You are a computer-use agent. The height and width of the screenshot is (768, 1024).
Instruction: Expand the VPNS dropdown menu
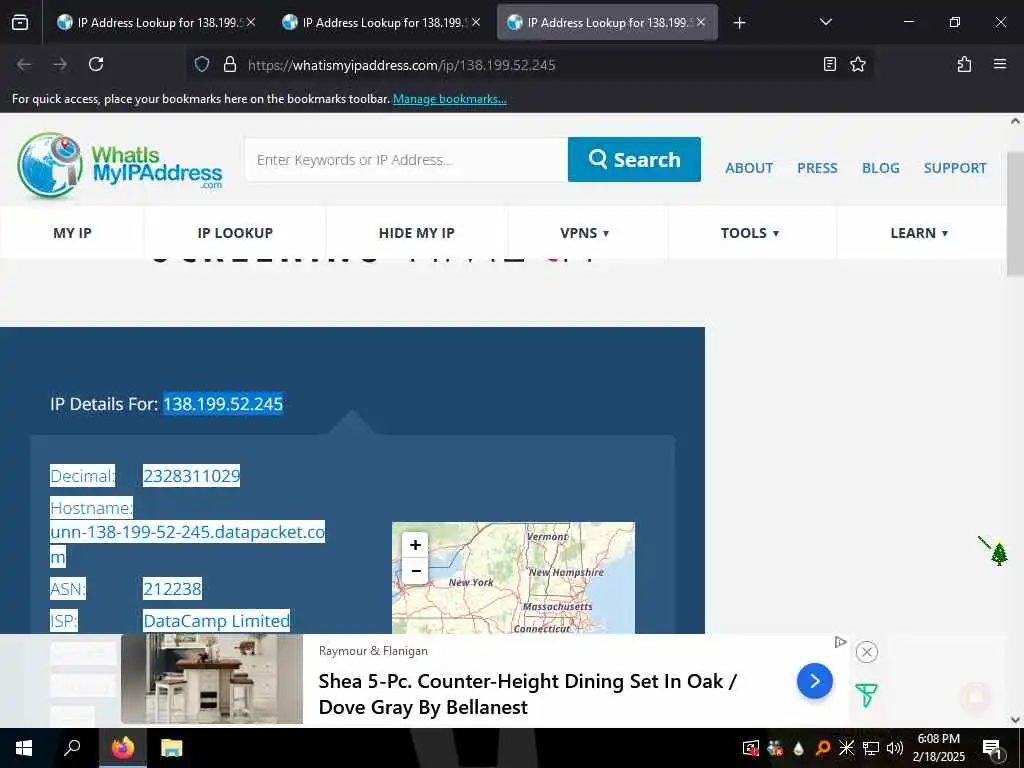point(584,233)
